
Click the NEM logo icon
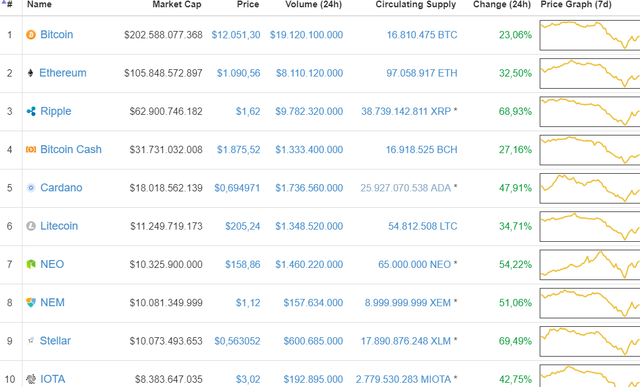[31, 302]
